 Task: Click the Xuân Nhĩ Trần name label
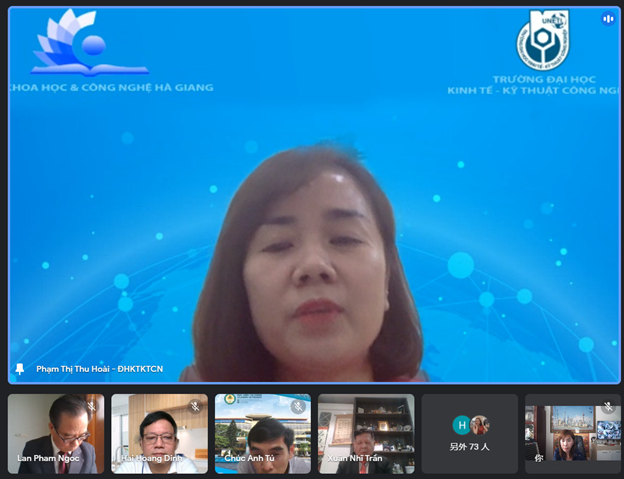(355, 458)
